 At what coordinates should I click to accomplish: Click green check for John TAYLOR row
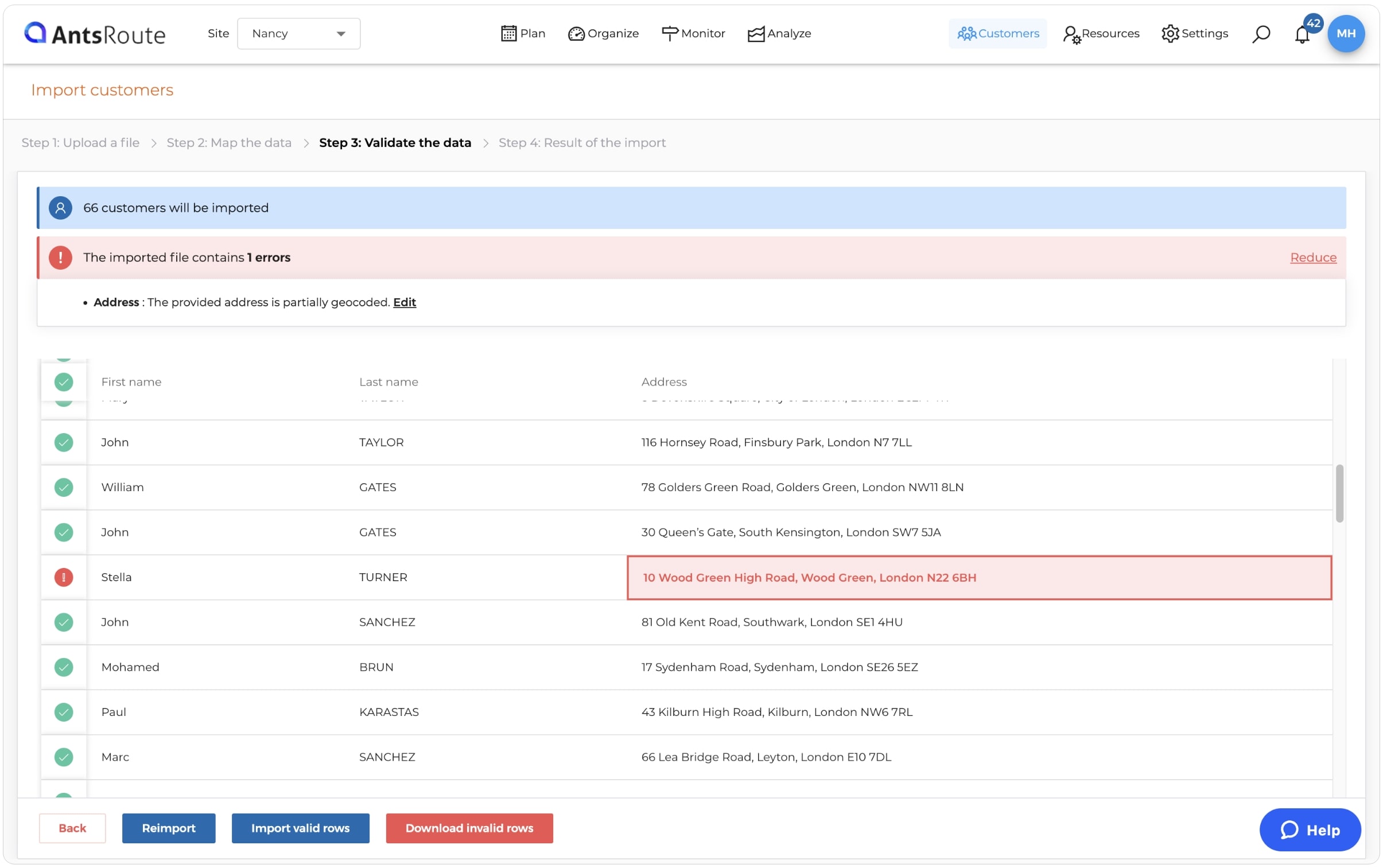[x=64, y=442]
